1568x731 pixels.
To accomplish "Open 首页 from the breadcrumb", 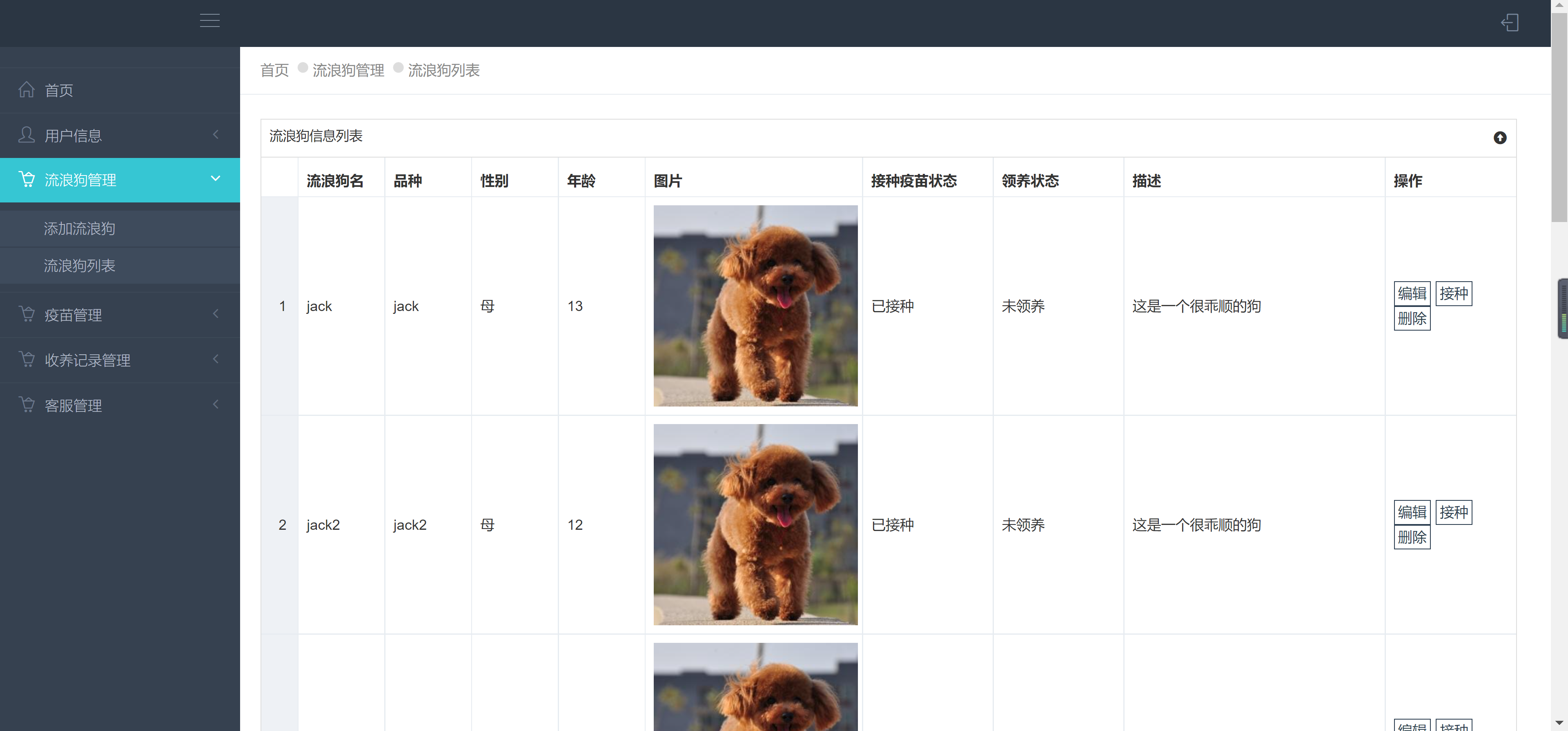I will (274, 69).
